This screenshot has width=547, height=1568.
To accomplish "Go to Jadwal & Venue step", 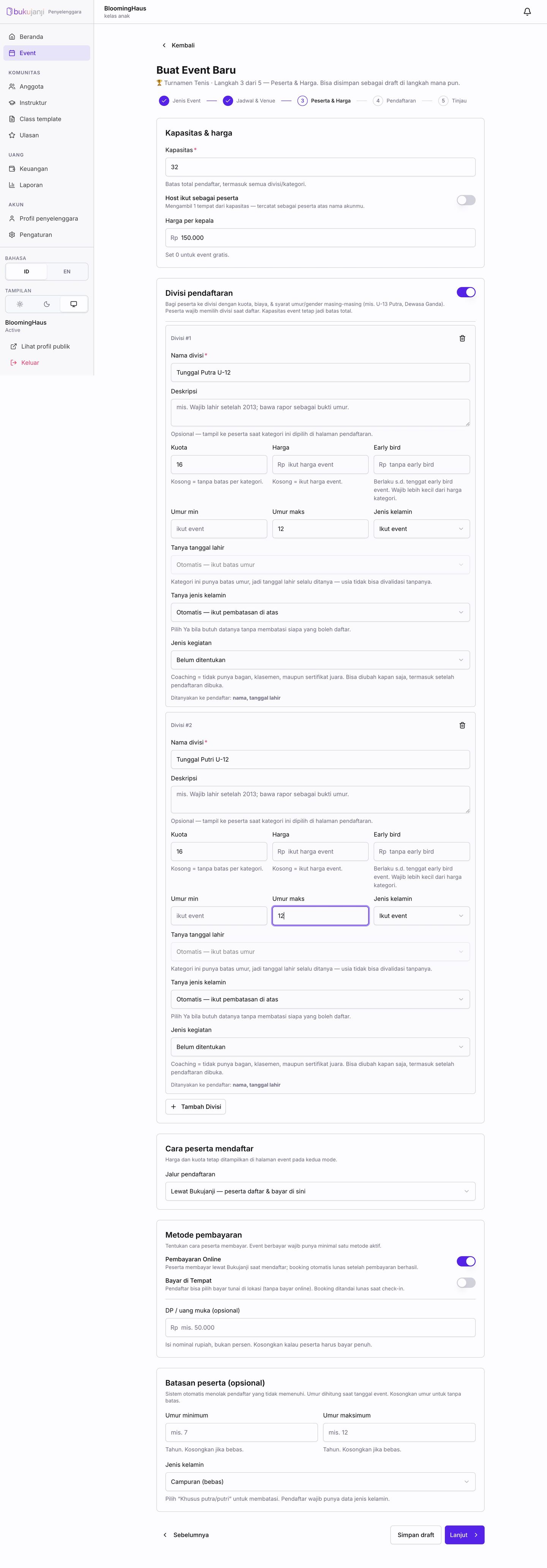I will coord(249,101).
